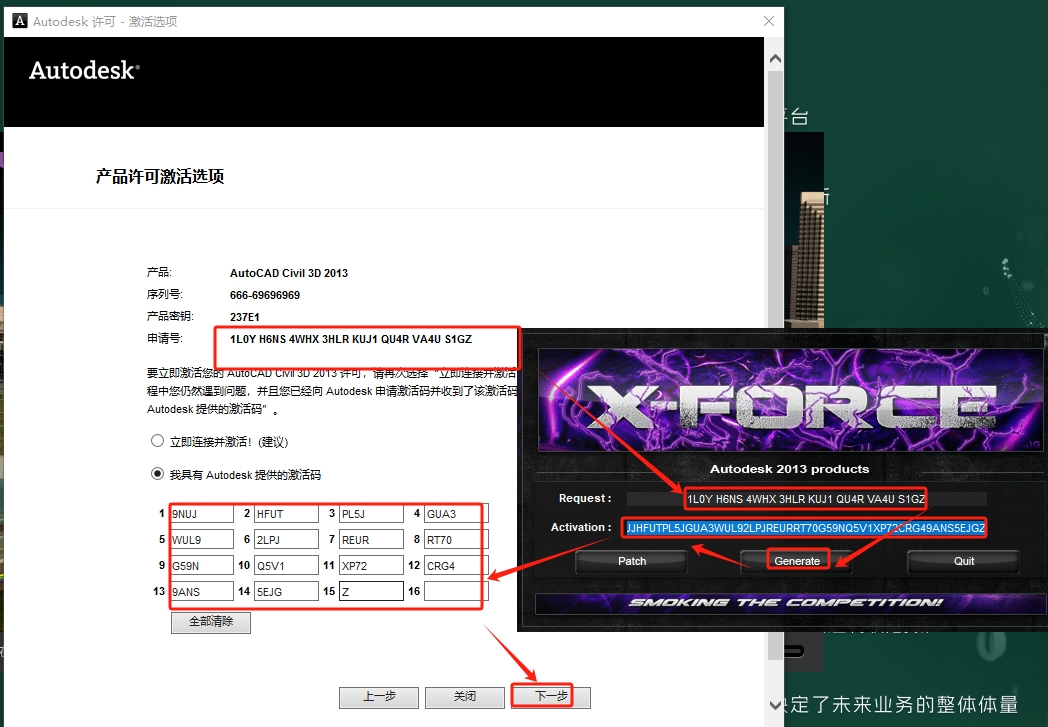Viewport: 1048px width, 727px height.
Task: Click activation code field 3 containing PL5J
Action: coord(372,514)
